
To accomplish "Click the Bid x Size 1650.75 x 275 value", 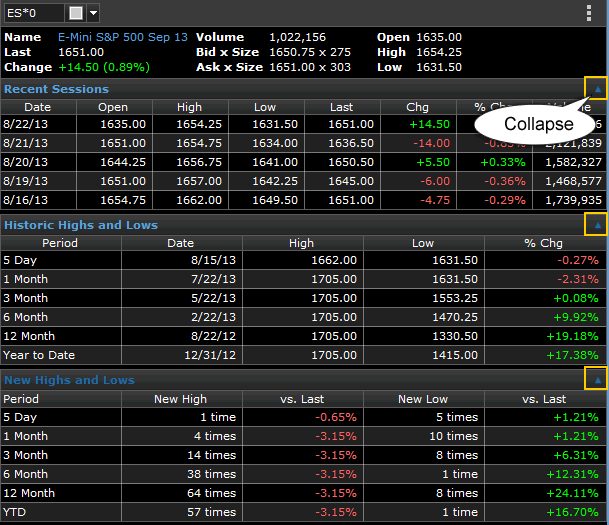I will point(310,52).
